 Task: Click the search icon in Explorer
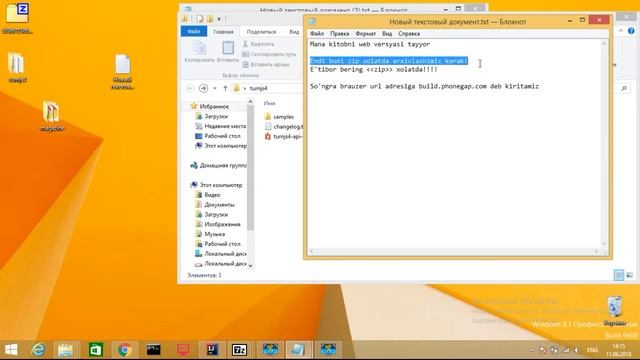point(624,88)
